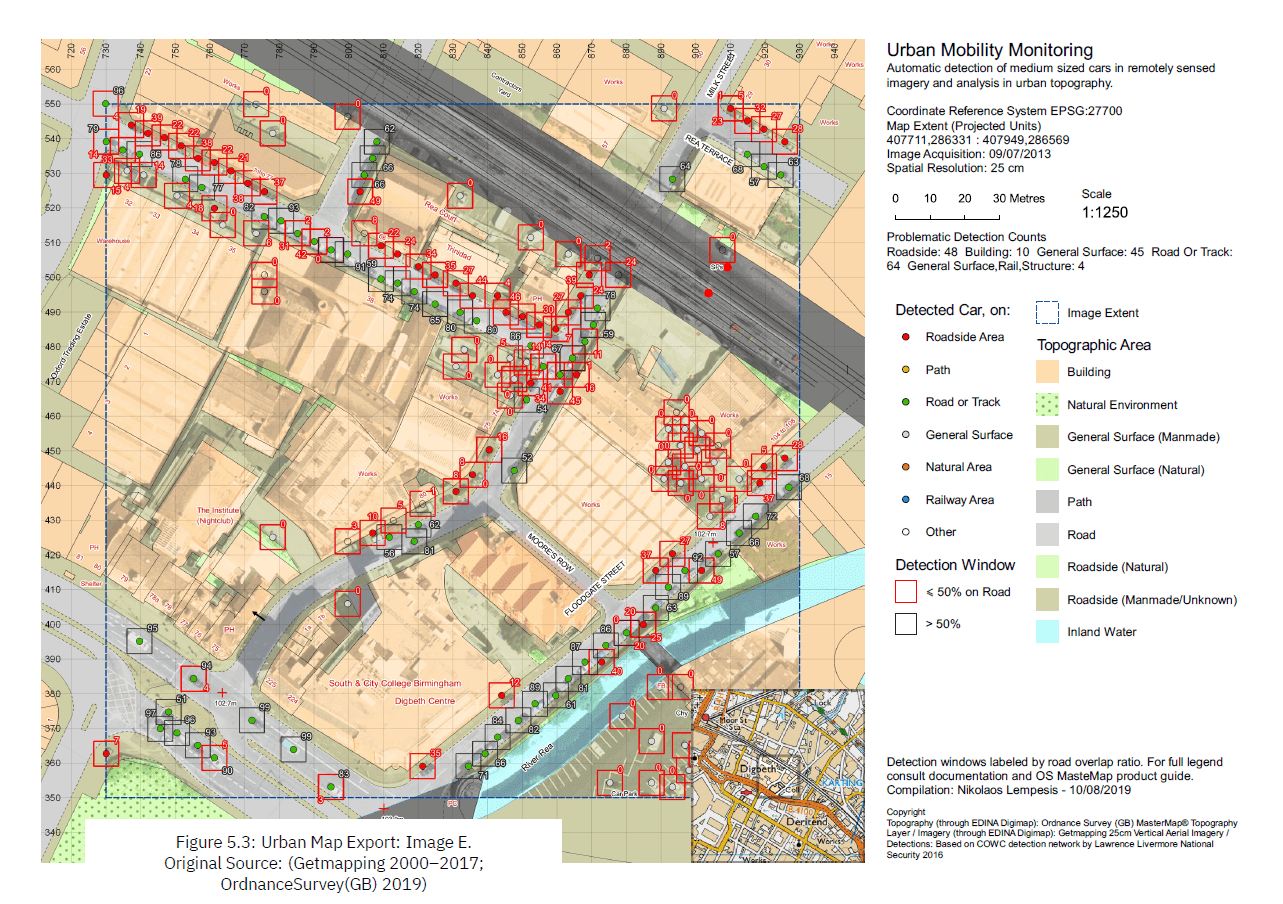Screen dimensions: 1283x904
Task: Click the Path topographic area swatch
Action: pos(1047,502)
